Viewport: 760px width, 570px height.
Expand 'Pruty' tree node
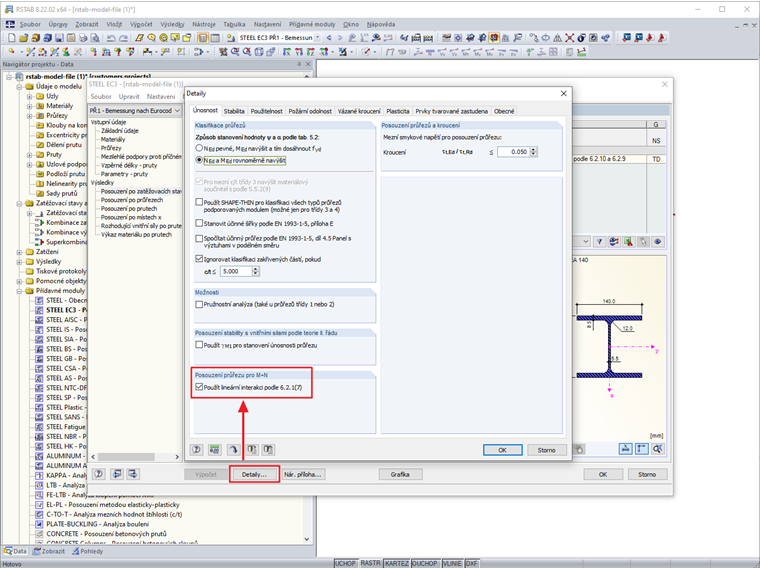(30, 155)
